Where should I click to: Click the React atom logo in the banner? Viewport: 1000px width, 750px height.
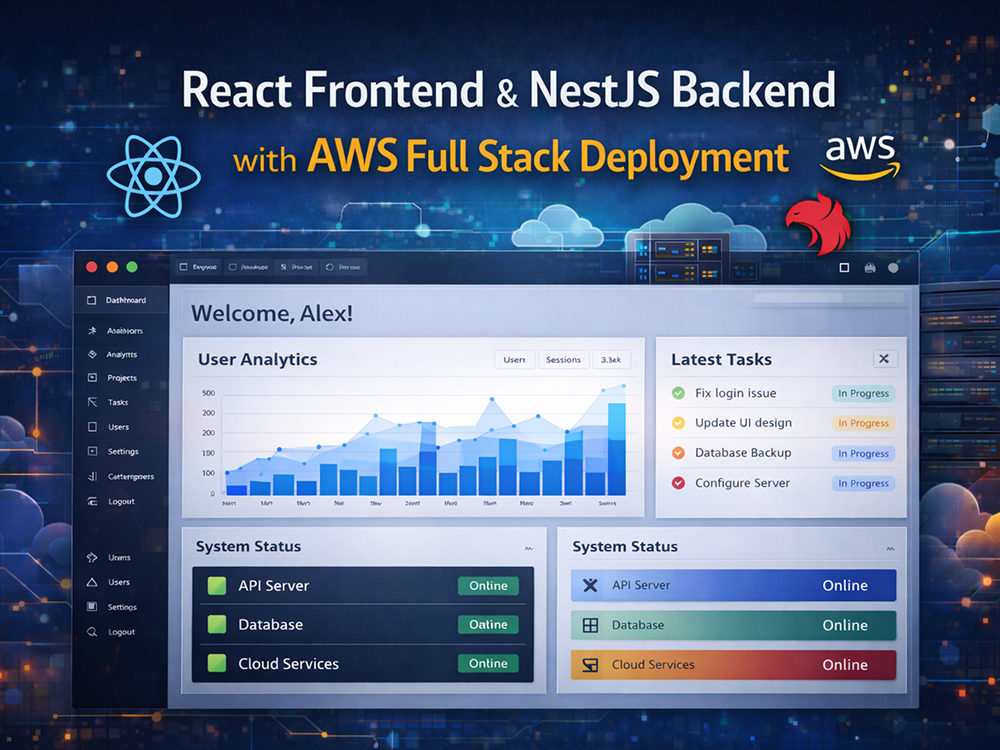point(154,177)
